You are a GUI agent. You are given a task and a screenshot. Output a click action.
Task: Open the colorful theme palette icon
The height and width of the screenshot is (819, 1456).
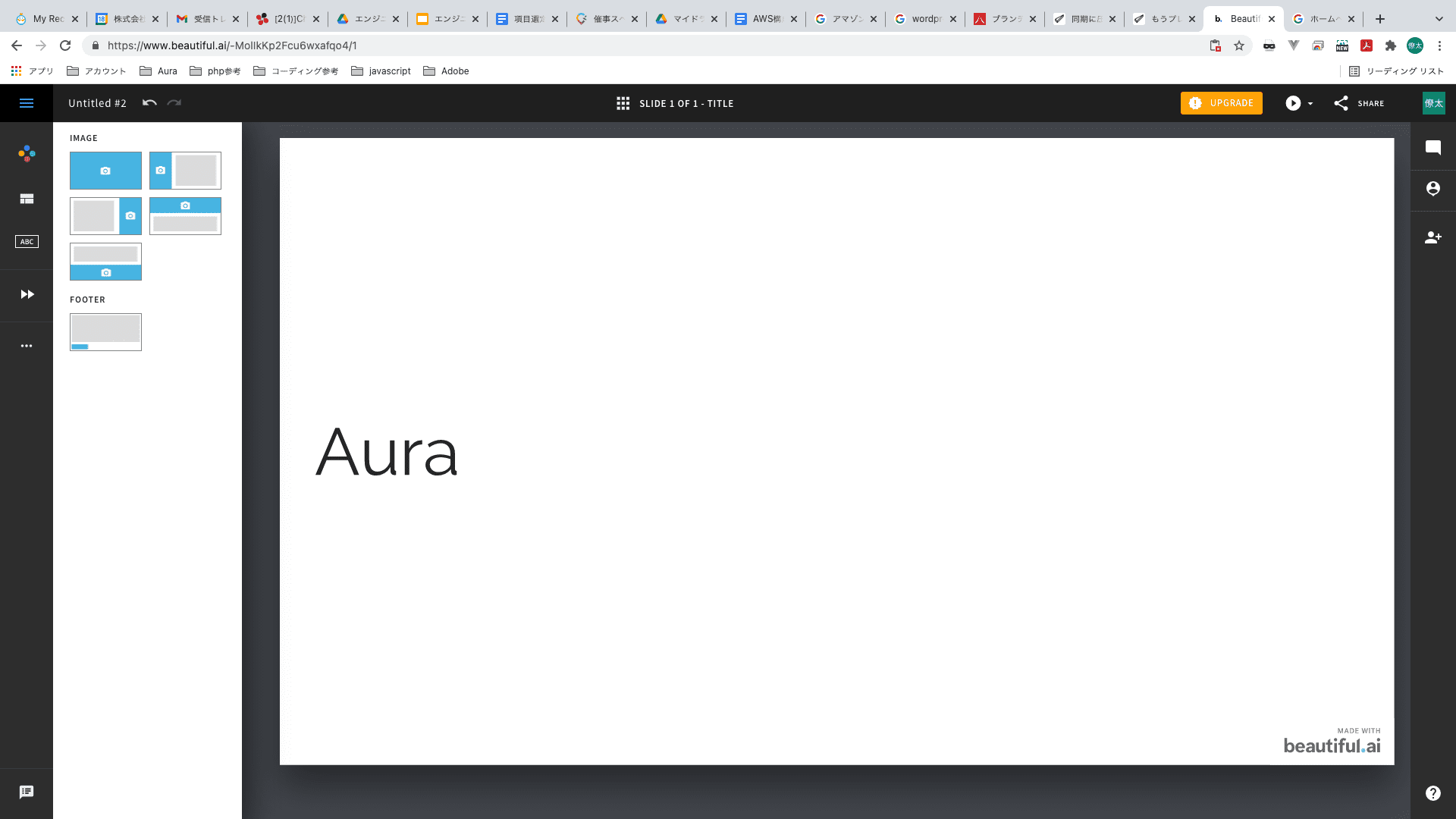(x=27, y=154)
